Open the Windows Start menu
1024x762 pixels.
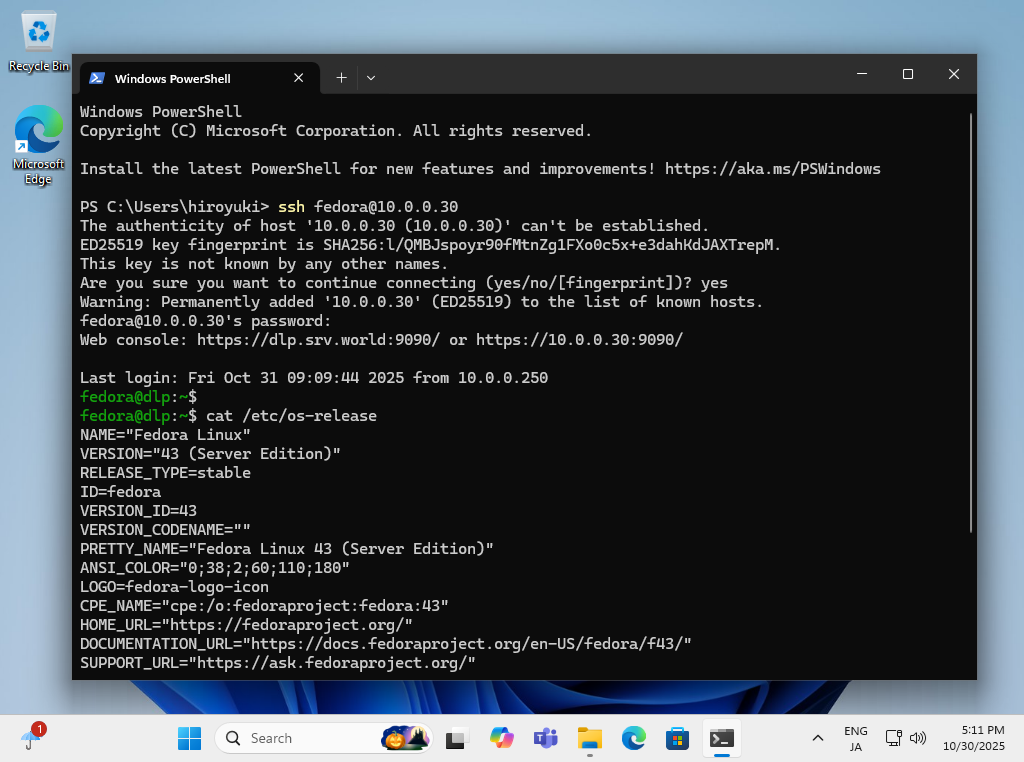coord(189,738)
